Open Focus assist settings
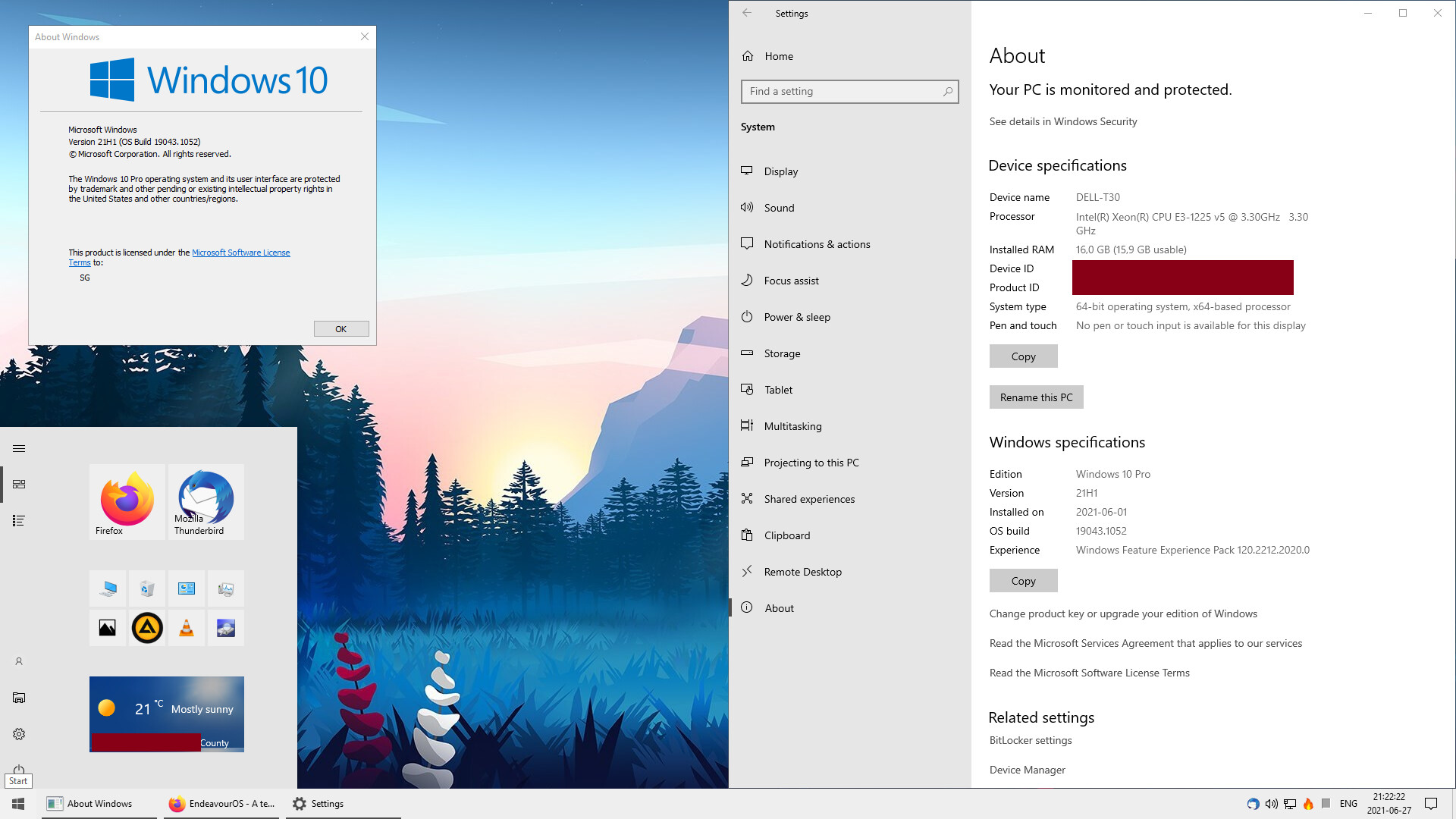1456x819 pixels. [850, 281]
